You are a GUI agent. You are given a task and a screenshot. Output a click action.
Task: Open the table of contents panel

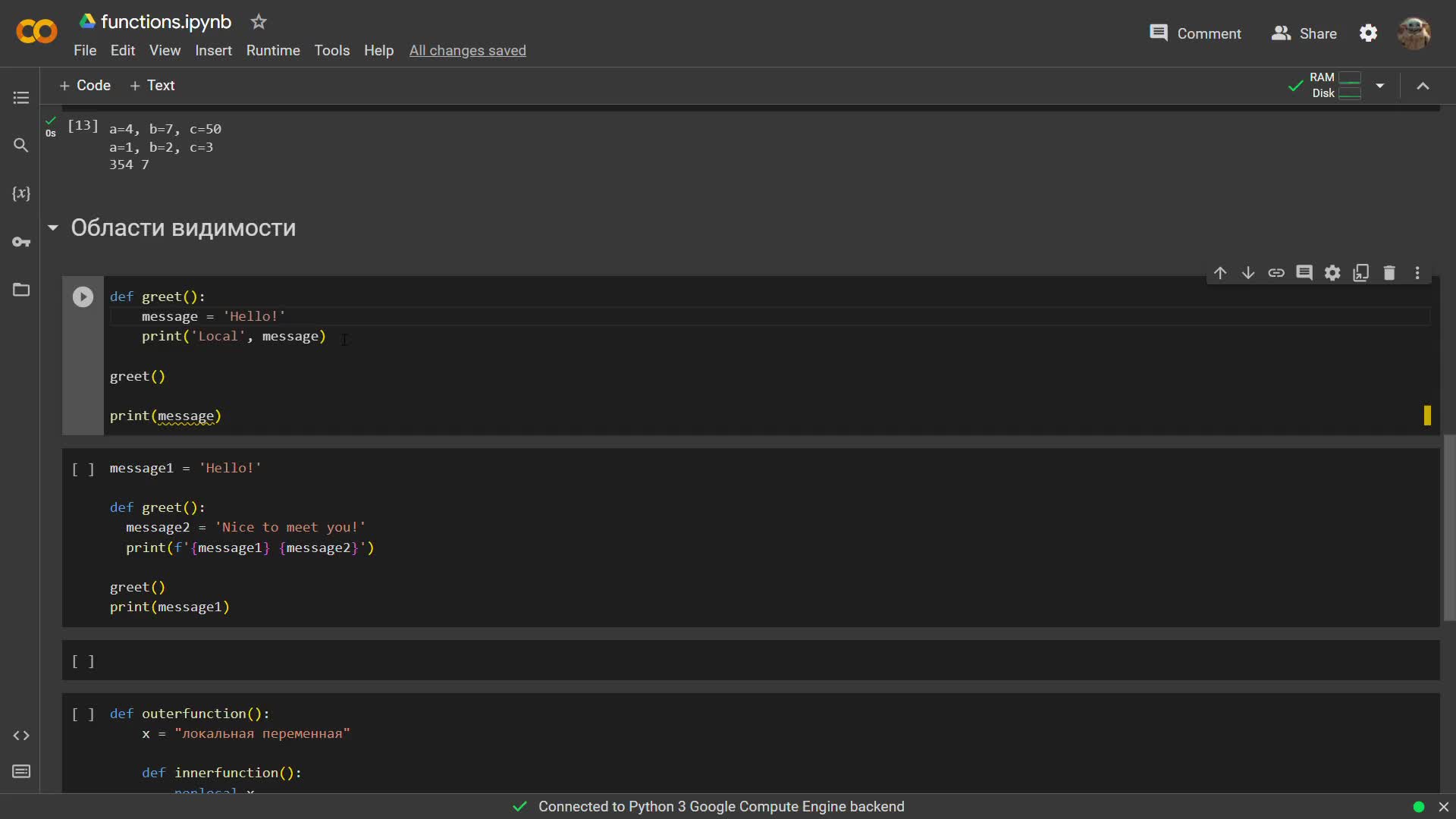coord(21,98)
